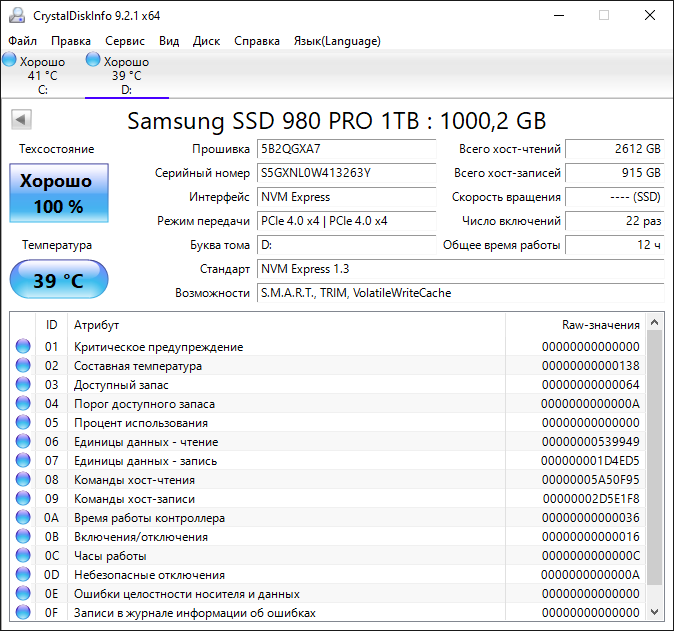
Task: Select row Составная температура
Action: [328, 365]
